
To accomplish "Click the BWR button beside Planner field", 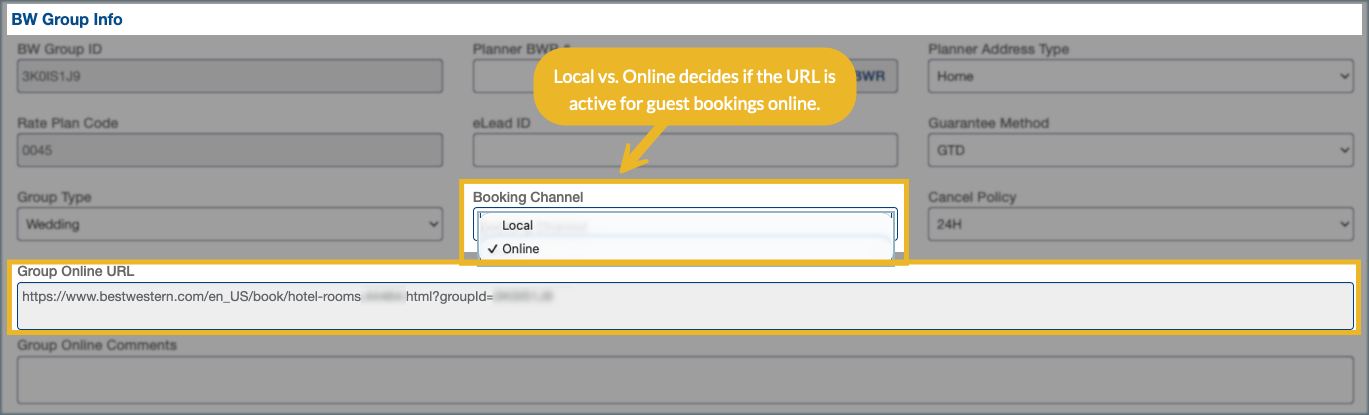I will tap(873, 76).
